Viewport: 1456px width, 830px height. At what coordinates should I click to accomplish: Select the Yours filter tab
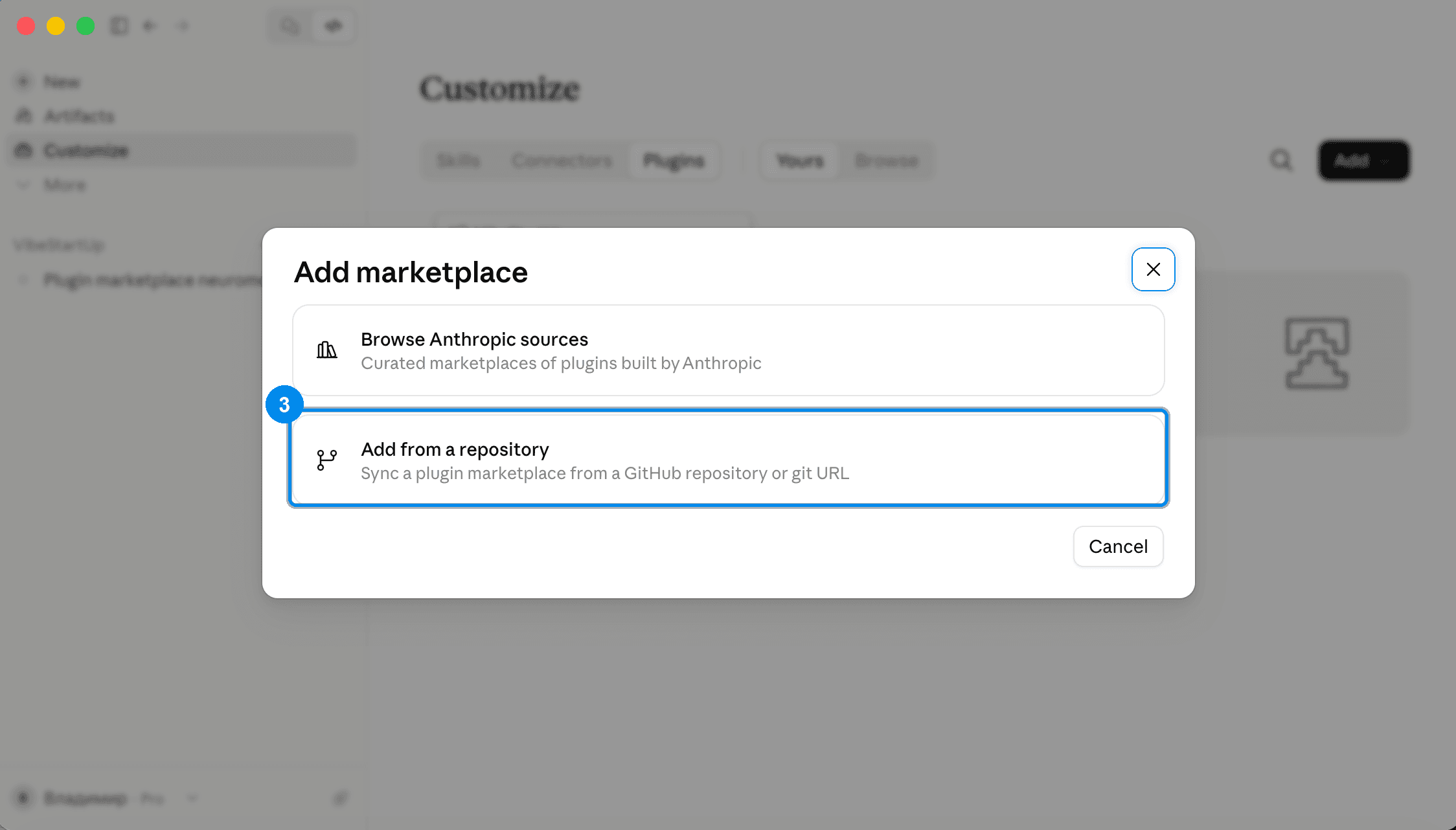pos(800,161)
